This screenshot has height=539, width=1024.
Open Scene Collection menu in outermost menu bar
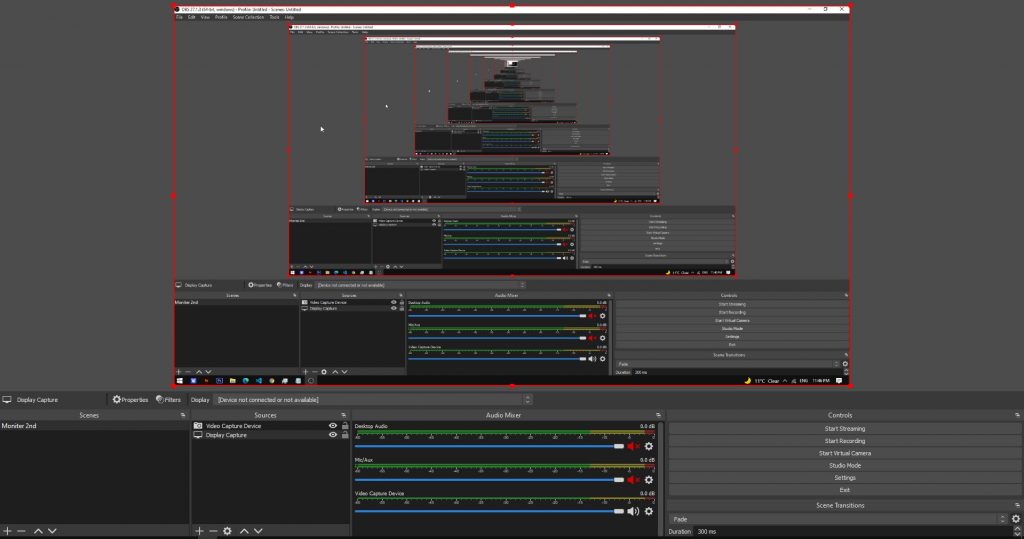(248, 17)
